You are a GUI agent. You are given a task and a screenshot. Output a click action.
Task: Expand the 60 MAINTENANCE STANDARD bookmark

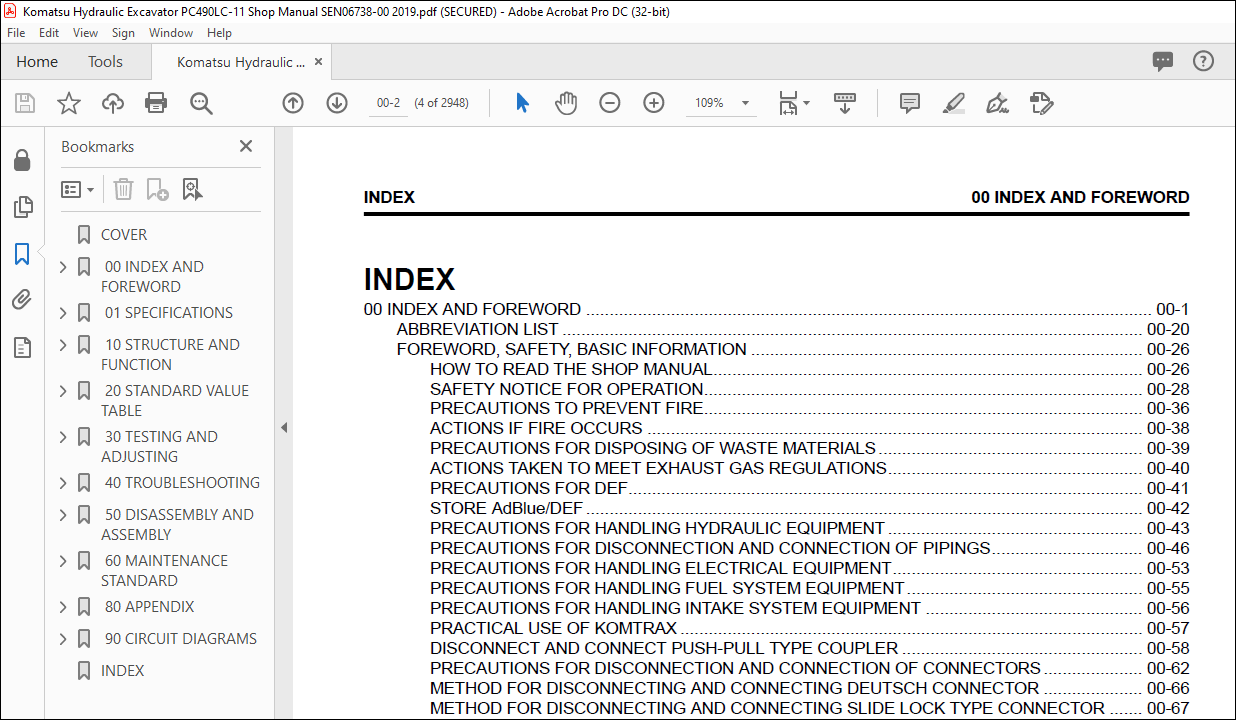tap(63, 561)
